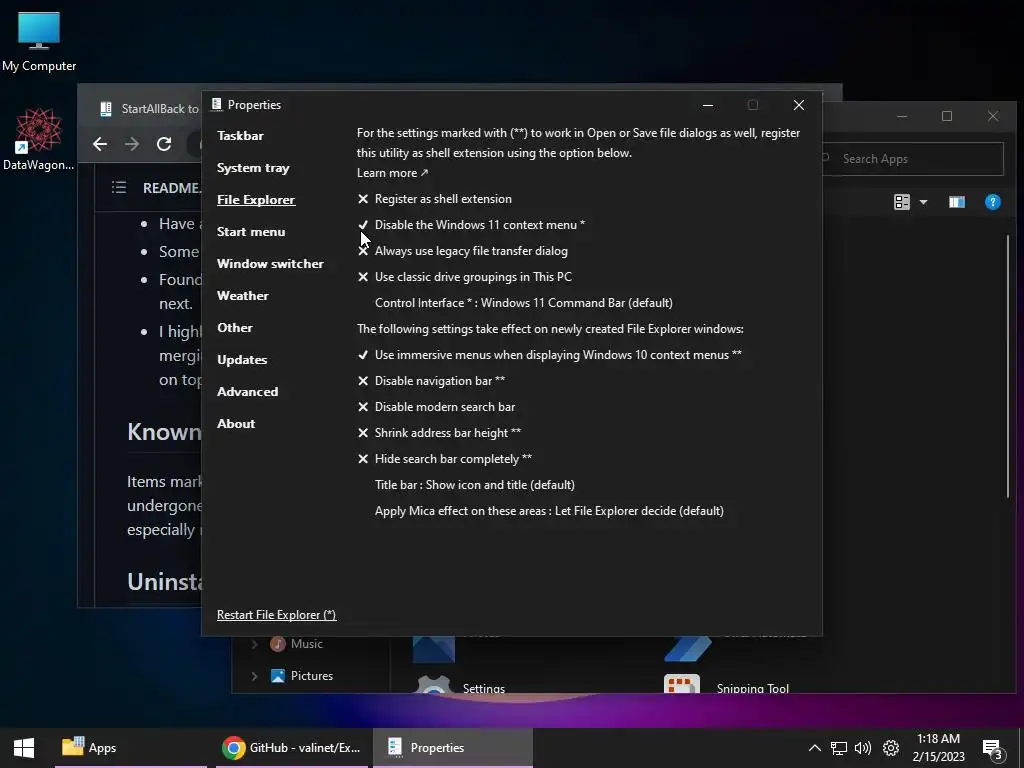Reload the page in the Chrome window
This screenshot has height=768, width=1024.
pos(164,144)
